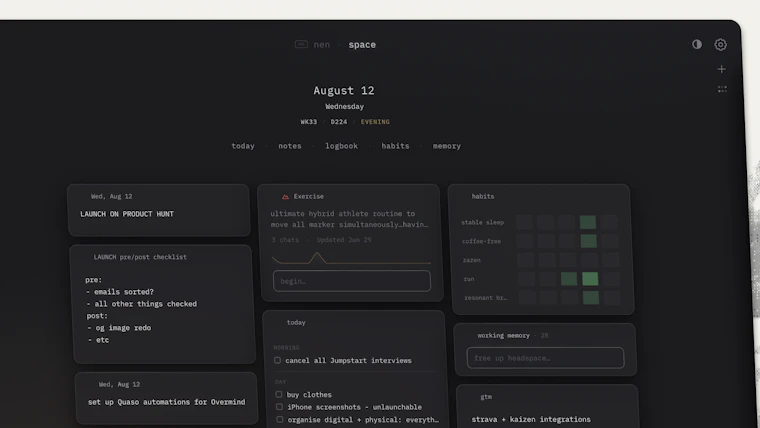Toggle the green cell in coffee-free row
This screenshot has width=760, height=428.
coord(588,241)
